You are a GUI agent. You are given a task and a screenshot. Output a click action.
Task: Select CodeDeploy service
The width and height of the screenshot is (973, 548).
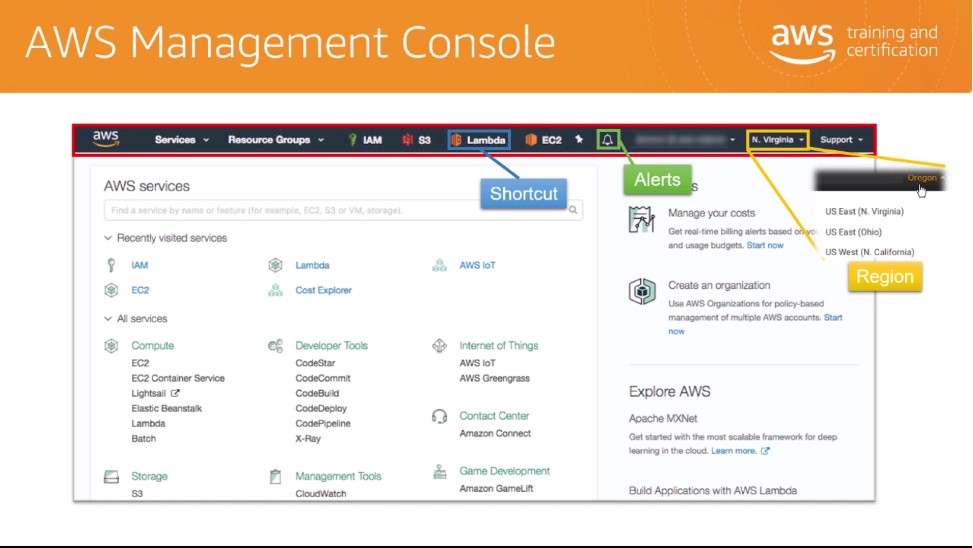(x=321, y=408)
